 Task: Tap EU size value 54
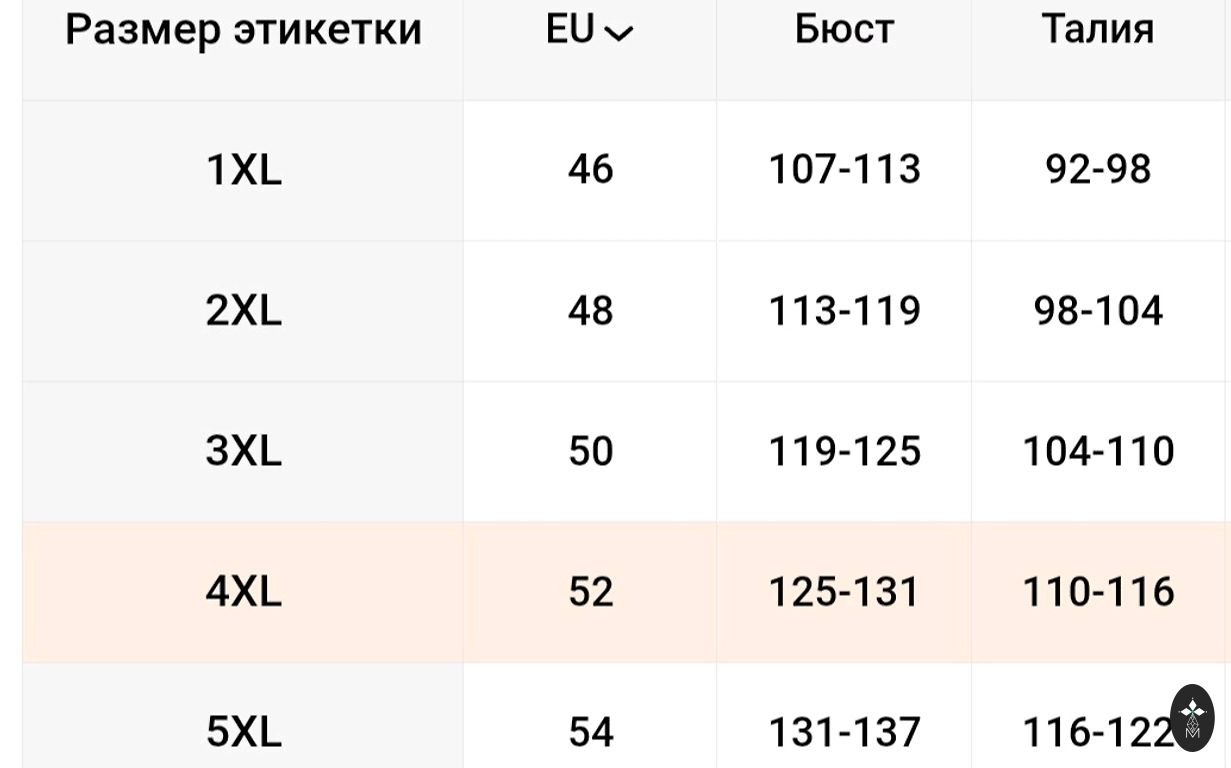(590, 732)
